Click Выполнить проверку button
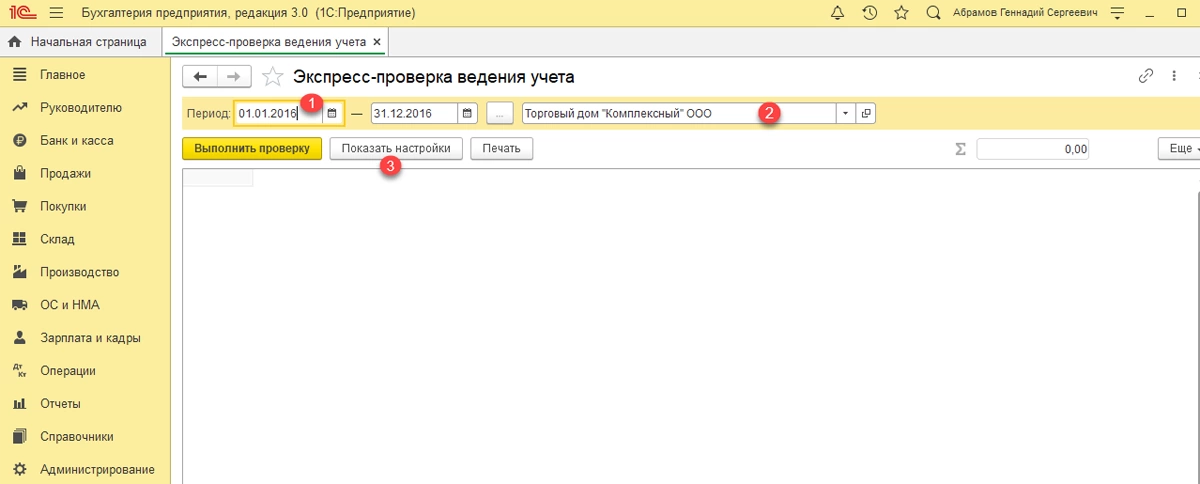This screenshot has height=484, width=1200. point(252,148)
